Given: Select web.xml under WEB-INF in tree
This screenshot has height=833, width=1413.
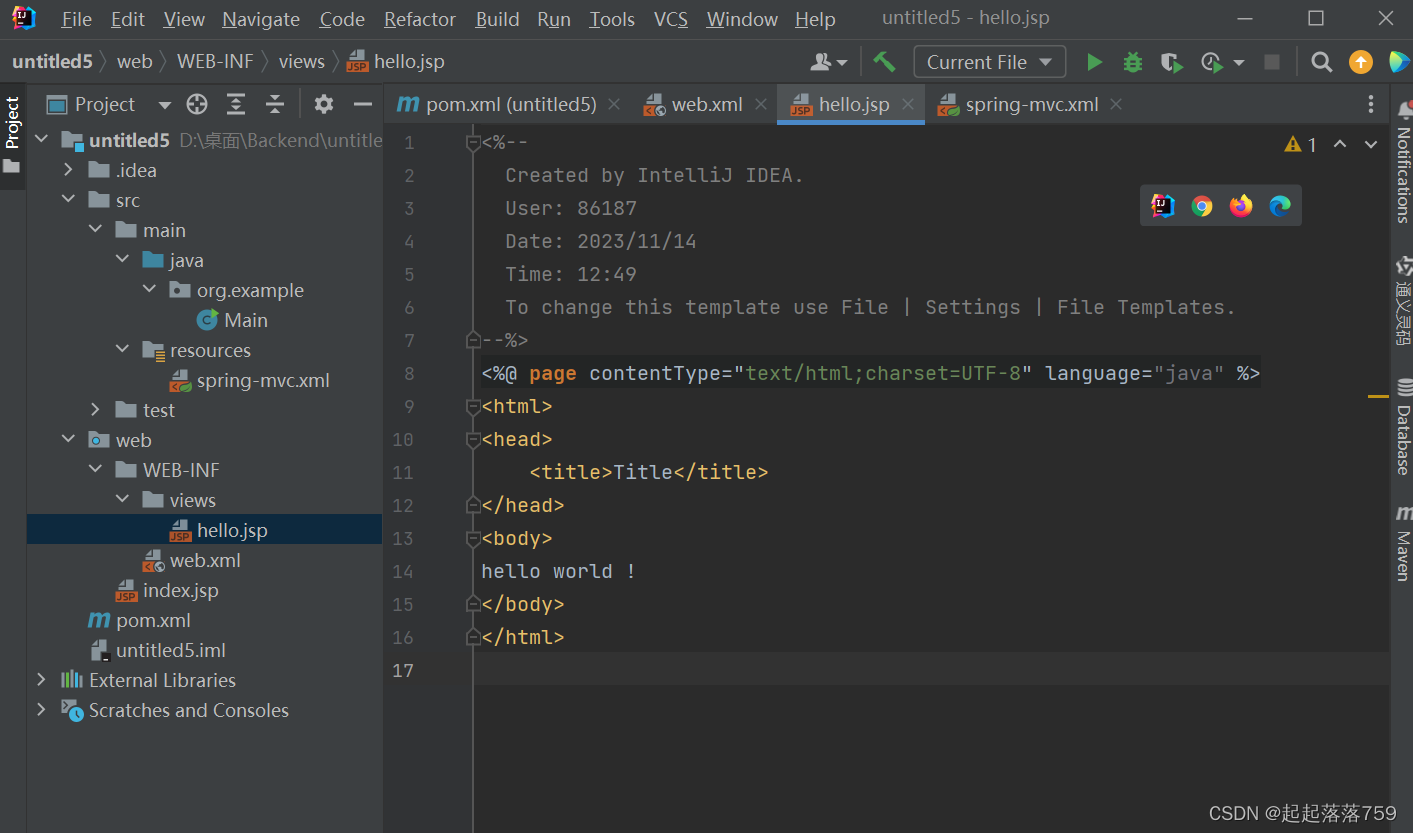Looking at the screenshot, I should click(191, 560).
